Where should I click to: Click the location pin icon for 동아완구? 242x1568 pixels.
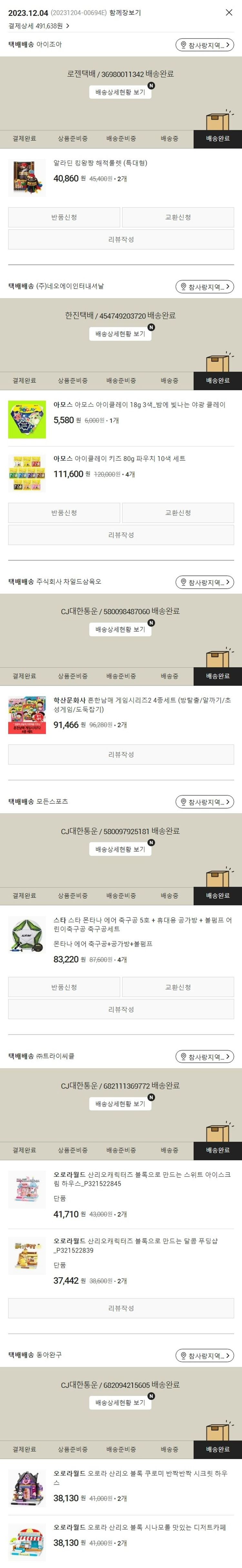coord(183,1356)
